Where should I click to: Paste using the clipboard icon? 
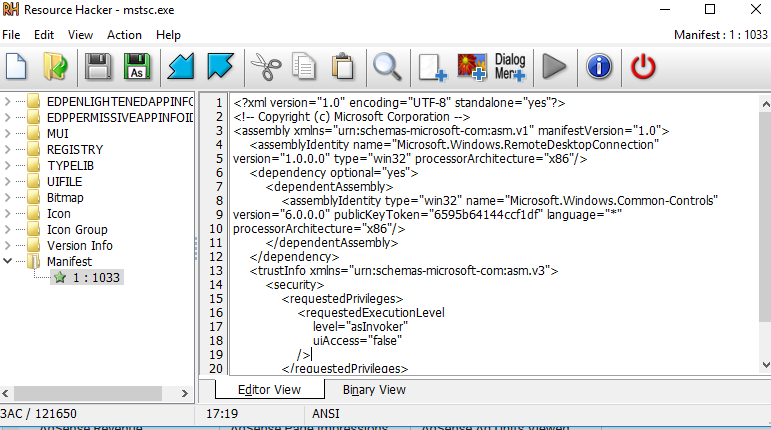[343, 66]
